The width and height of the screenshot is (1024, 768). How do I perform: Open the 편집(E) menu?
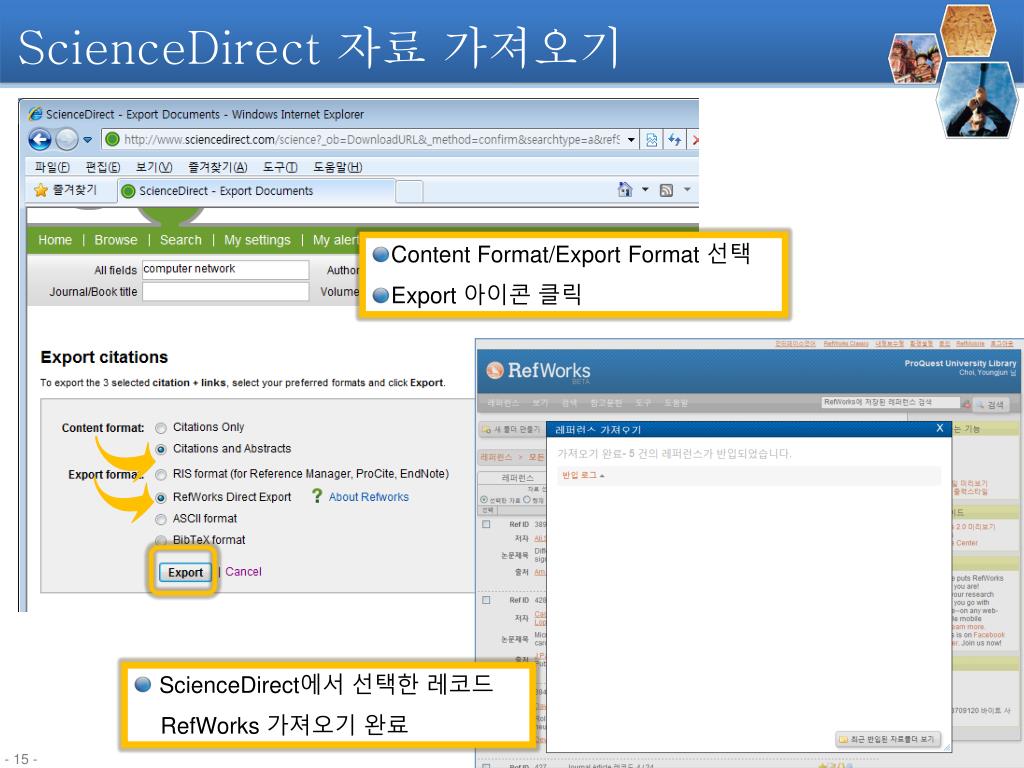[x=103, y=167]
